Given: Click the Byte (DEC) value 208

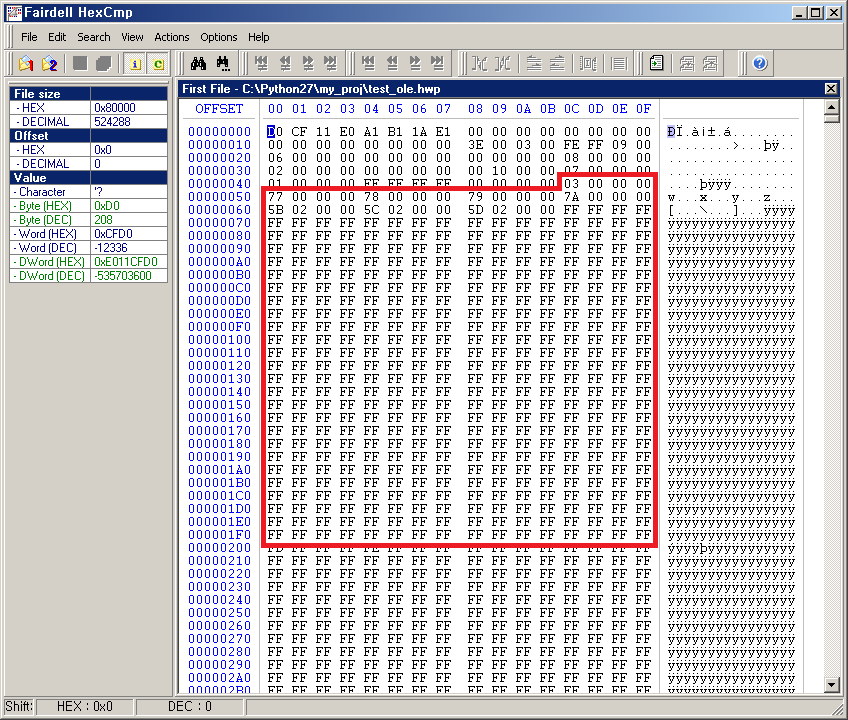Looking at the screenshot, I should tap(129, 220).
